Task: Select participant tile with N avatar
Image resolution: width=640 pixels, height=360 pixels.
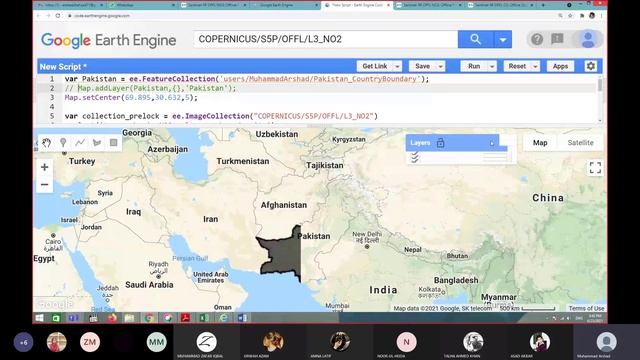Action: tap(407, 342)
